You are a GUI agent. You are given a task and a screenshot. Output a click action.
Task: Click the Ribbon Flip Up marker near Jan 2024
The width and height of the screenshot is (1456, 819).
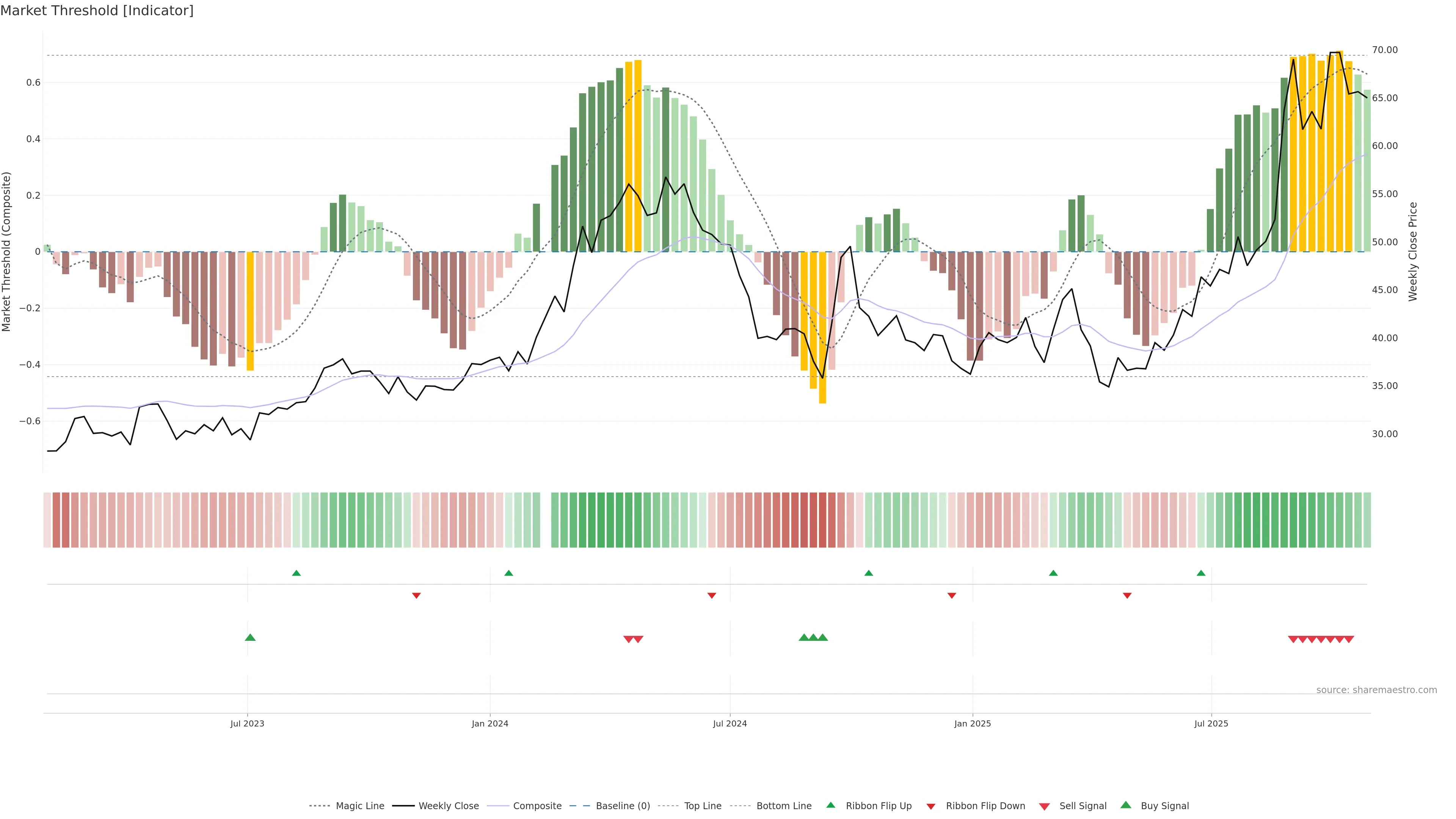coord(508,573)
